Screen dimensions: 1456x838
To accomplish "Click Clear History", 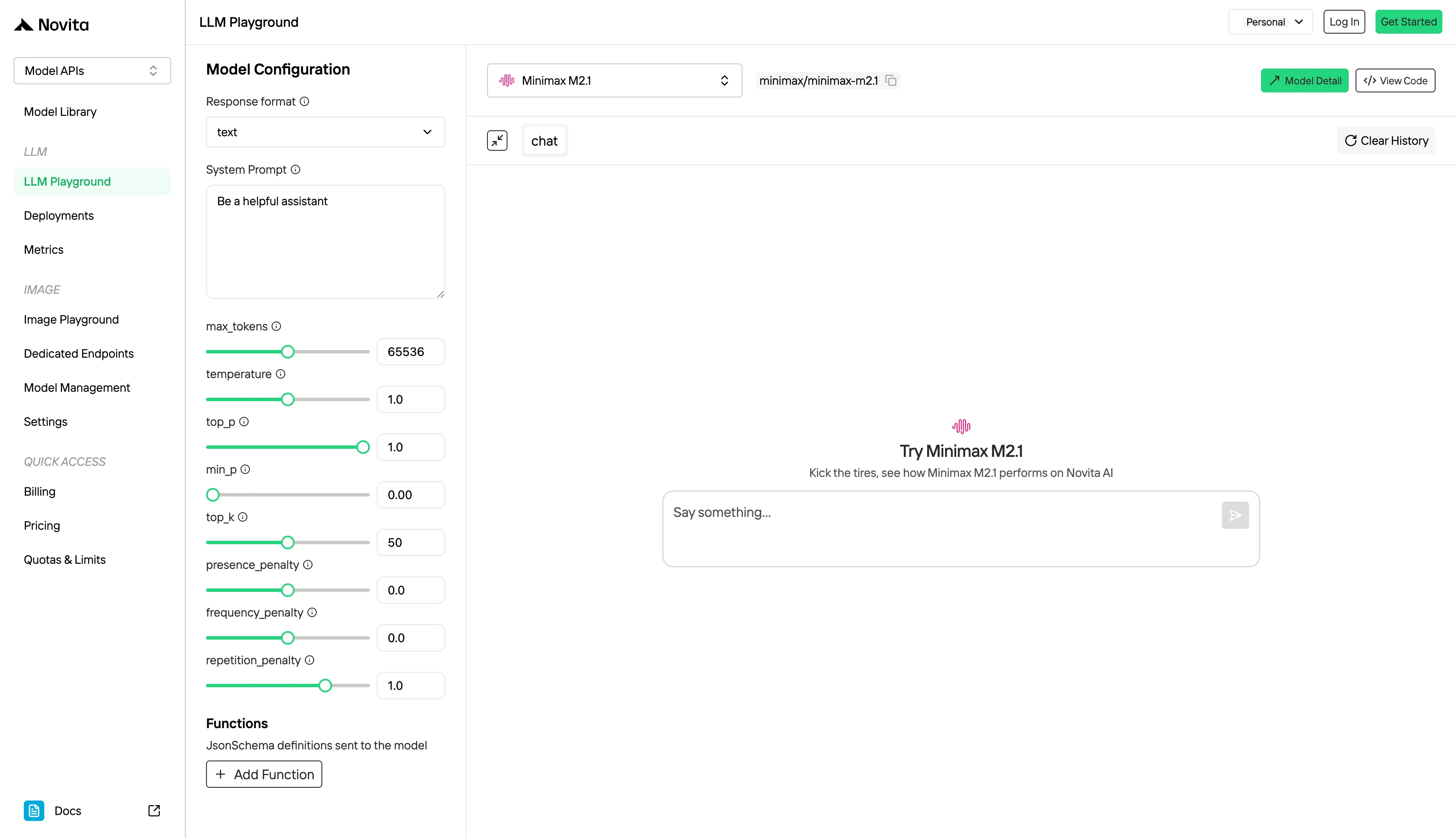I will click(x=1386, y=141).
